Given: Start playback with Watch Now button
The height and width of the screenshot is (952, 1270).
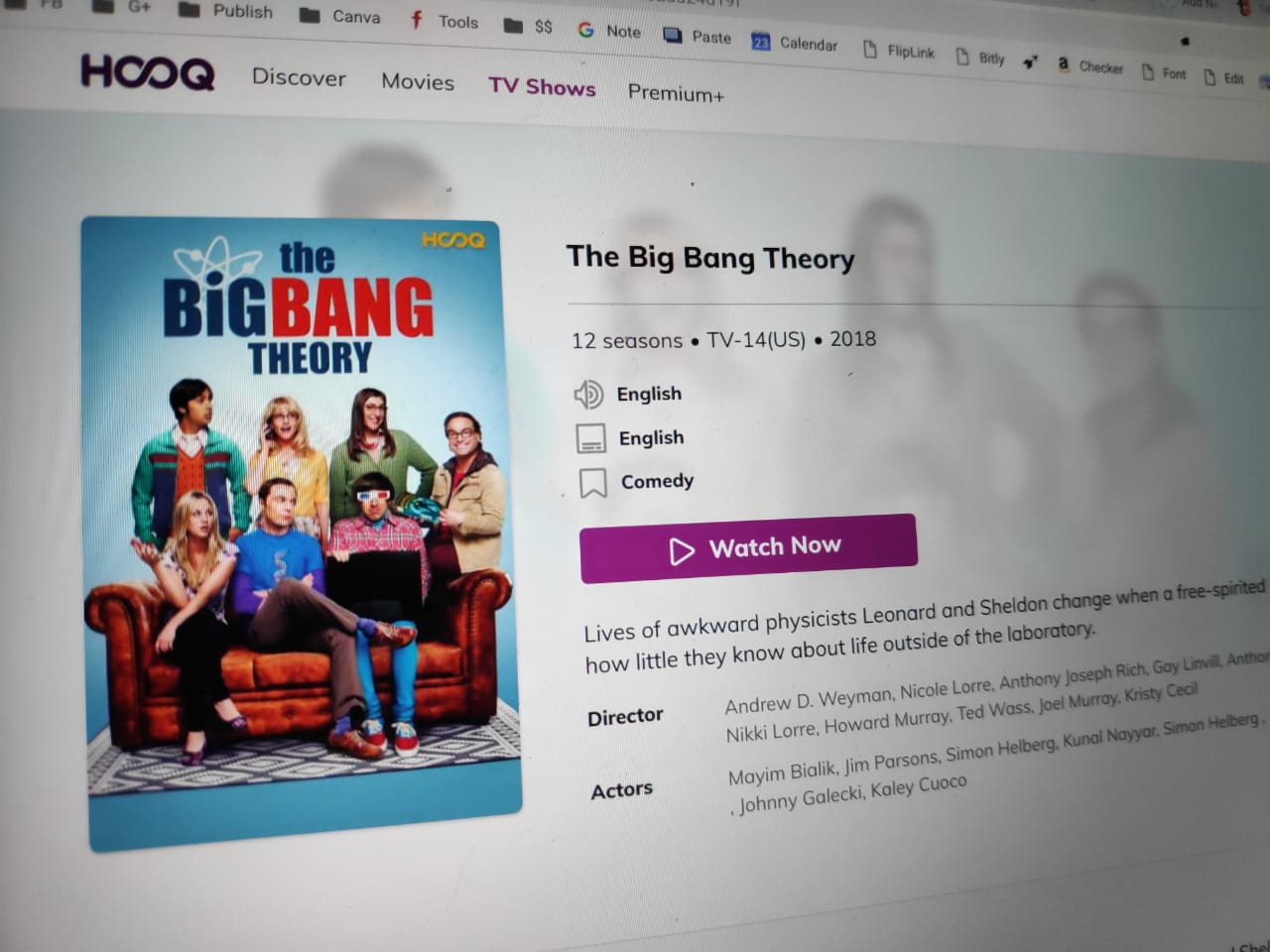Looking at the screenshot, I should 748,547.
